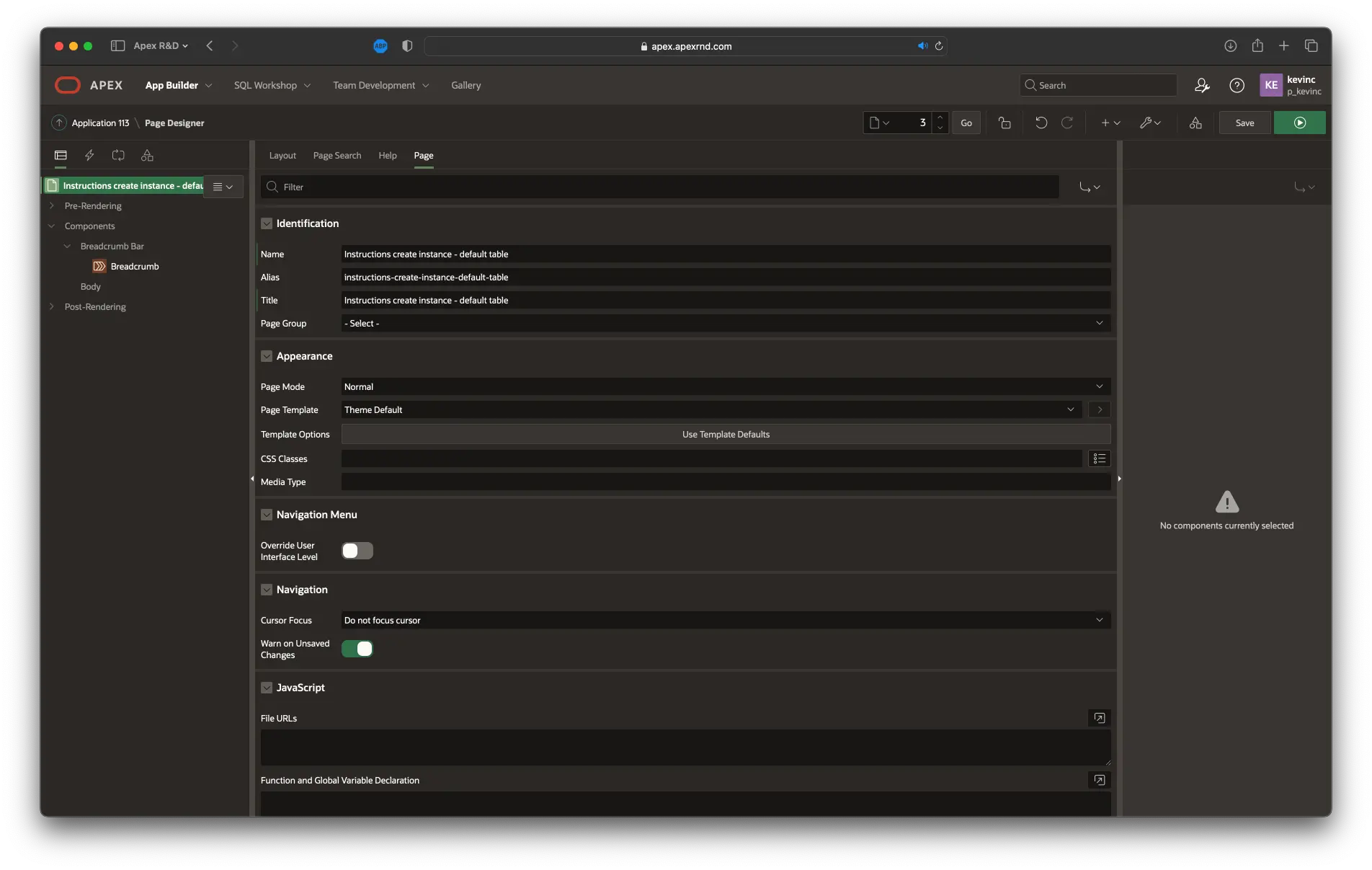Viewport: 1372px width, 870px height.
Task: Switch to the Layout tab
Action: (282, 156)
